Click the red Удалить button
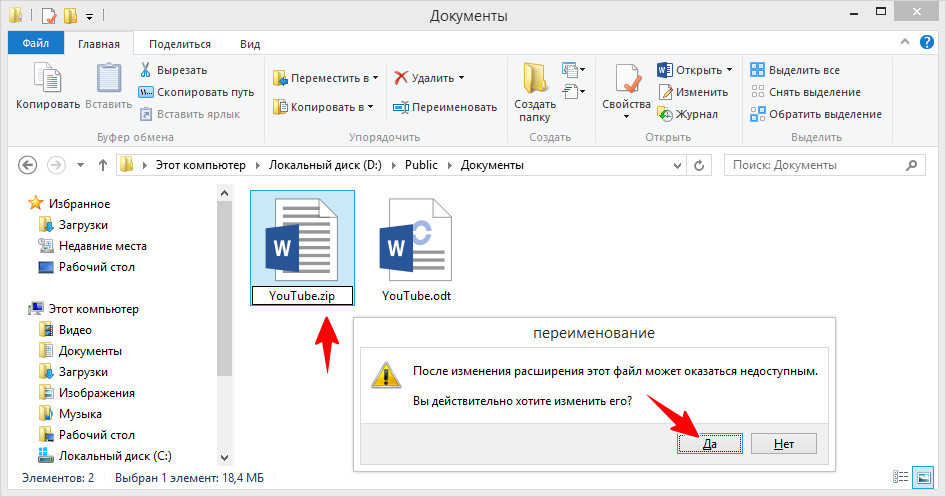 coord(424,78)
